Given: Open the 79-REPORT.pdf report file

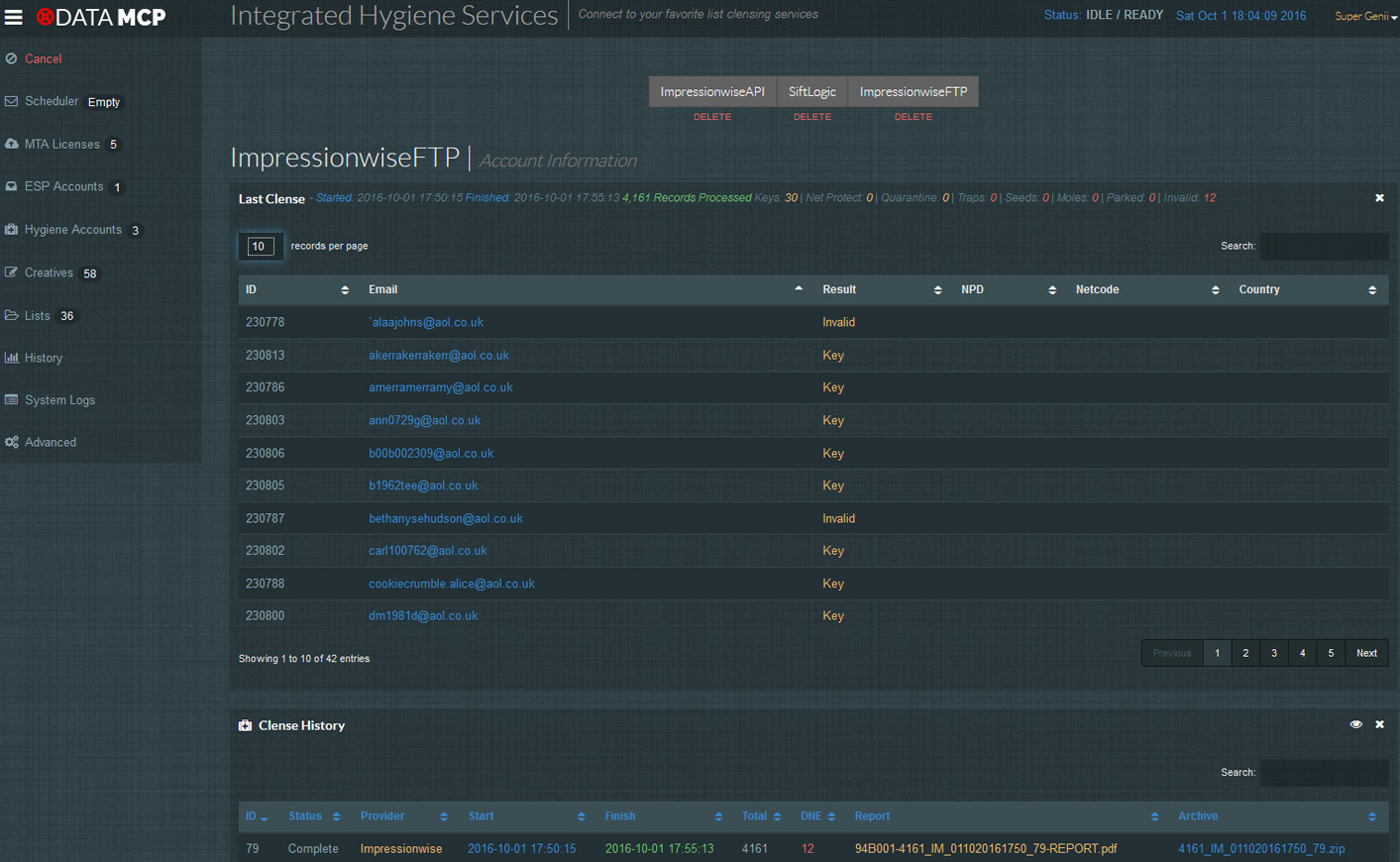Looking at the screenshot, I should 986,848.
